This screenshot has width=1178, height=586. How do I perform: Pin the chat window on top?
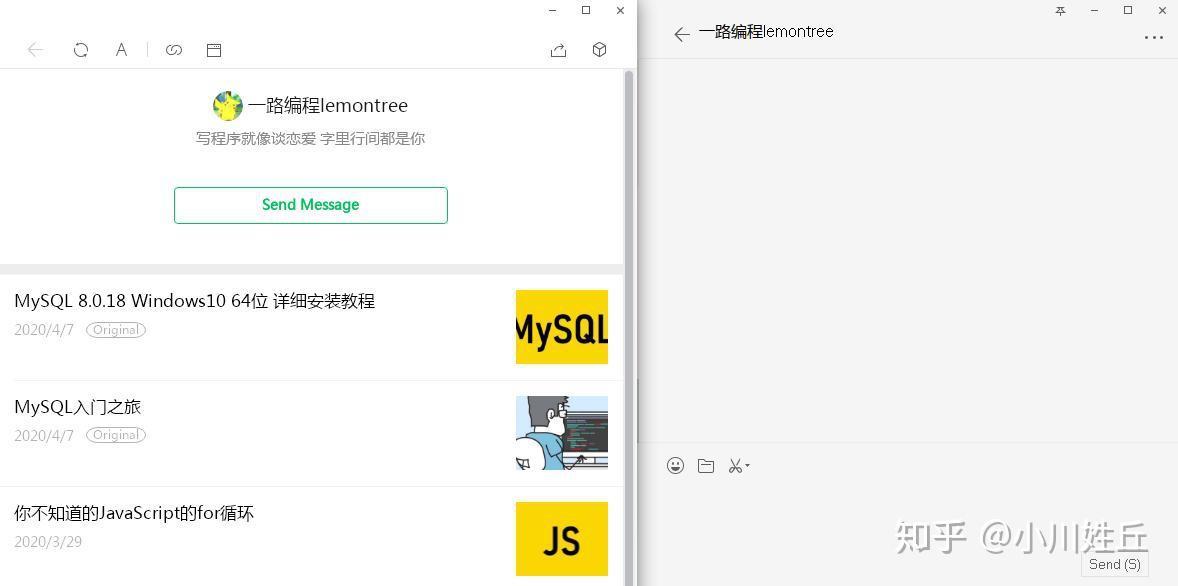[x=1060, y=11]
